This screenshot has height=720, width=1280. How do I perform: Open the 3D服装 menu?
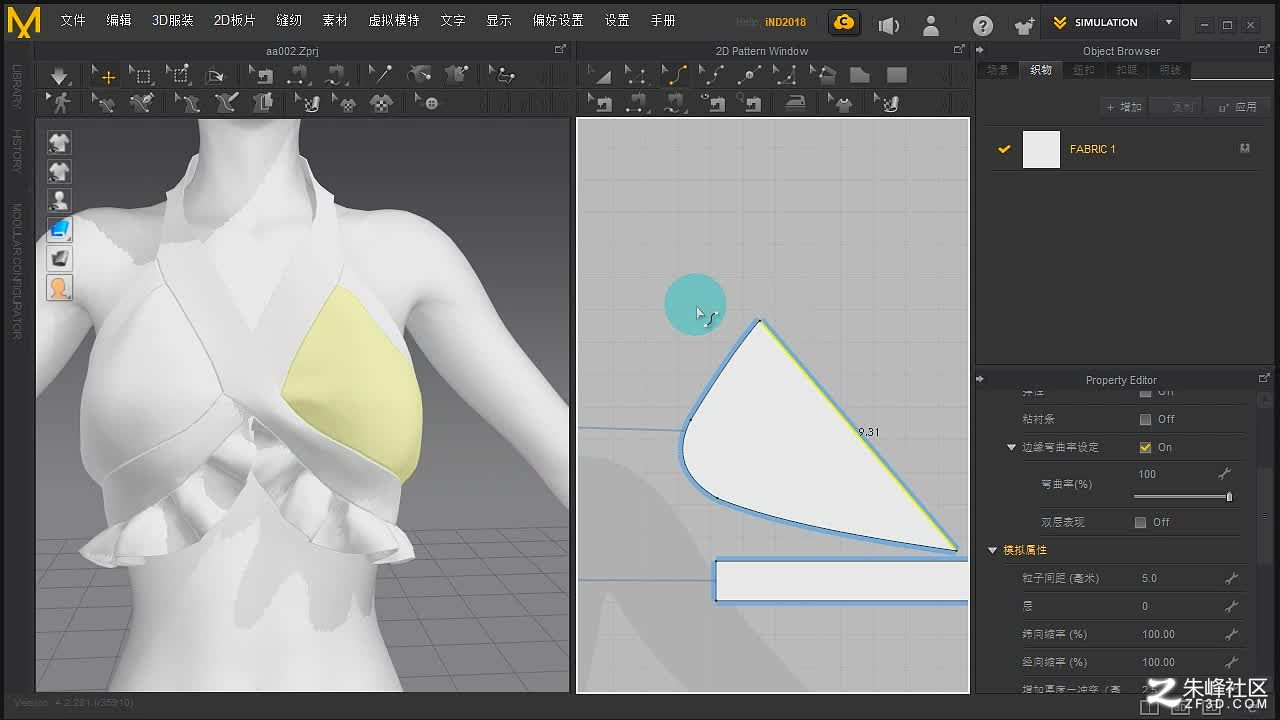tap(173, 20)
